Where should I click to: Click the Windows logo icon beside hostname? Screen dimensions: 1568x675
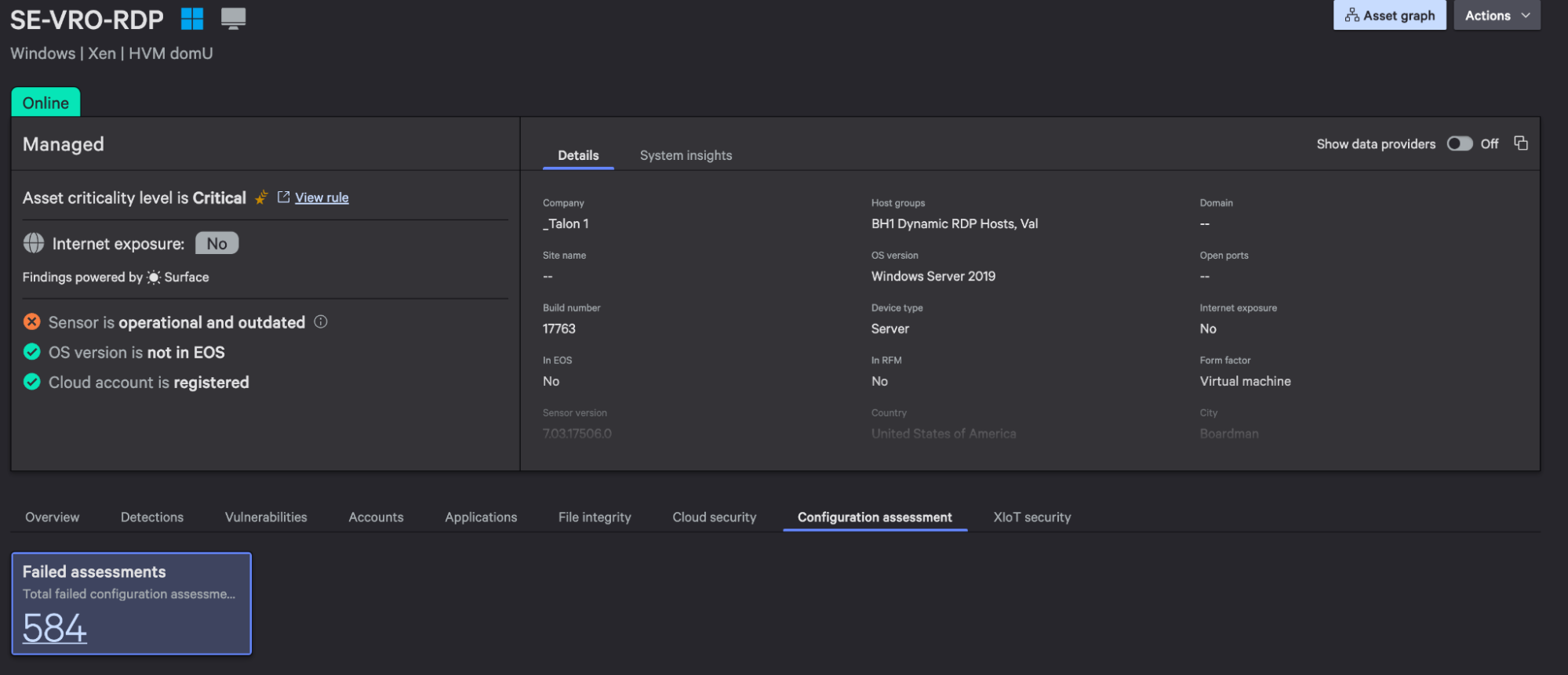(x=192, y=19)
